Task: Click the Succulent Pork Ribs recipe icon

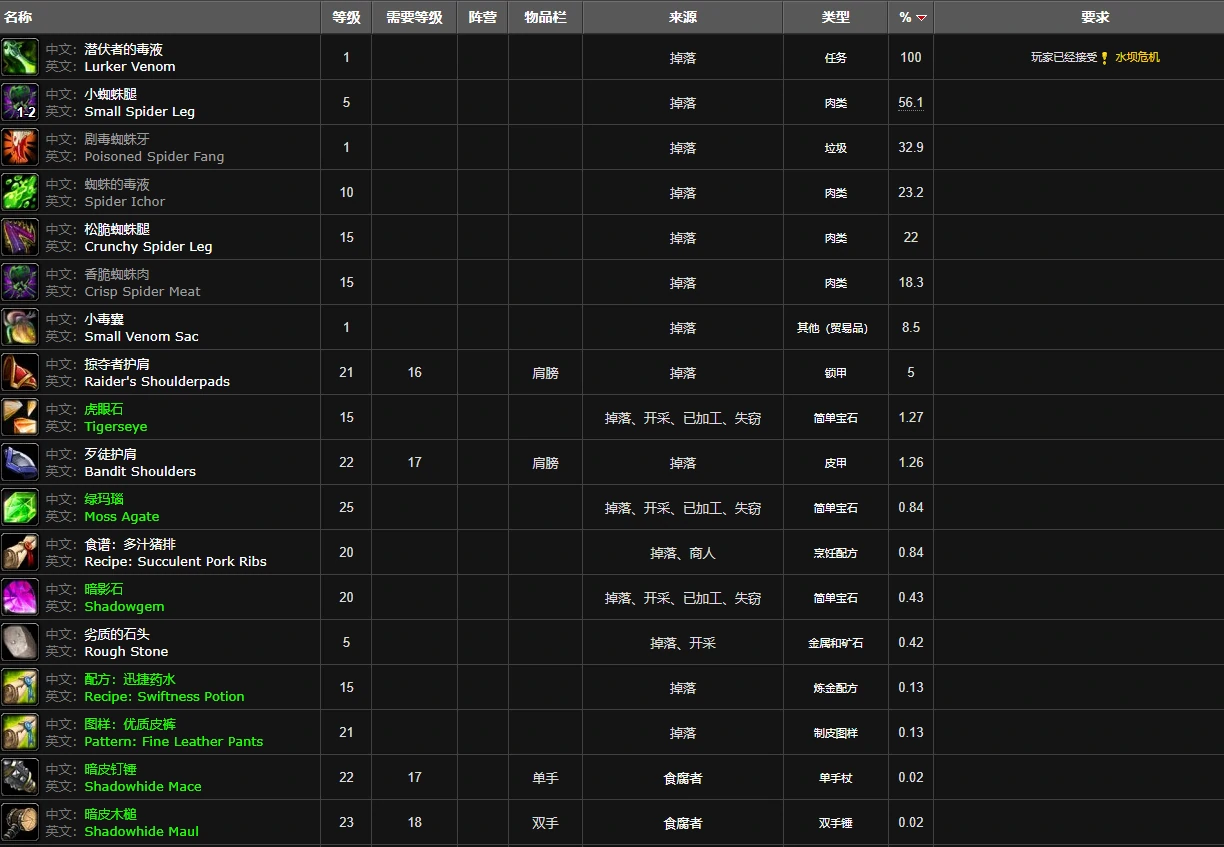Action: (20, 552)
